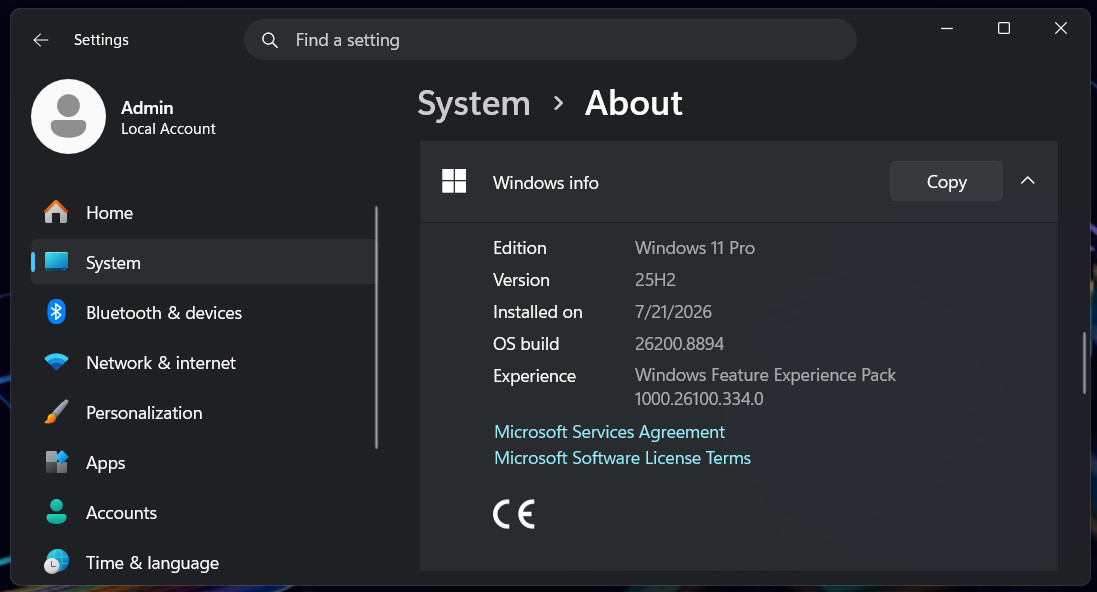Click the OS build label
This screenshot has height=592, width=1097.
(526, 344)
